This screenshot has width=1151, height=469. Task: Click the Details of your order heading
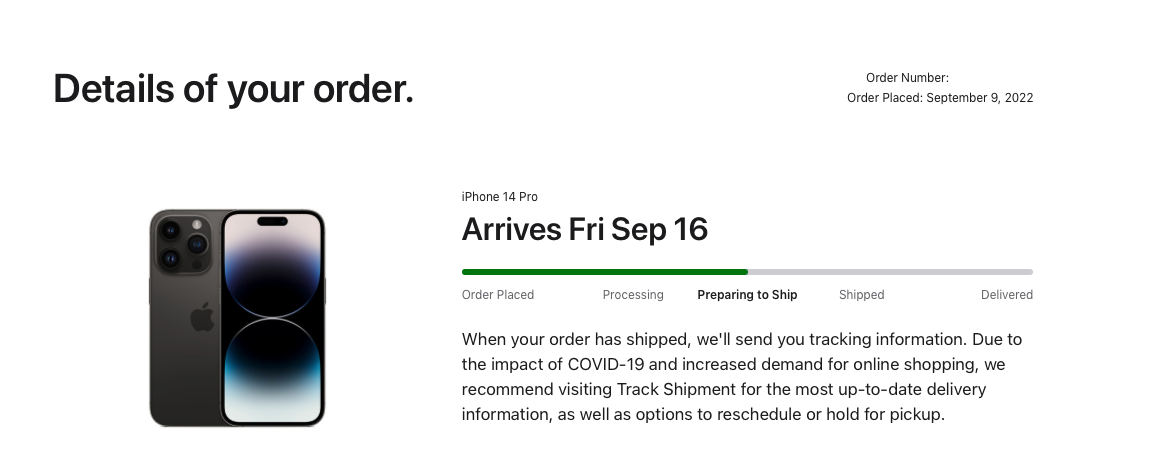(233, 90)
